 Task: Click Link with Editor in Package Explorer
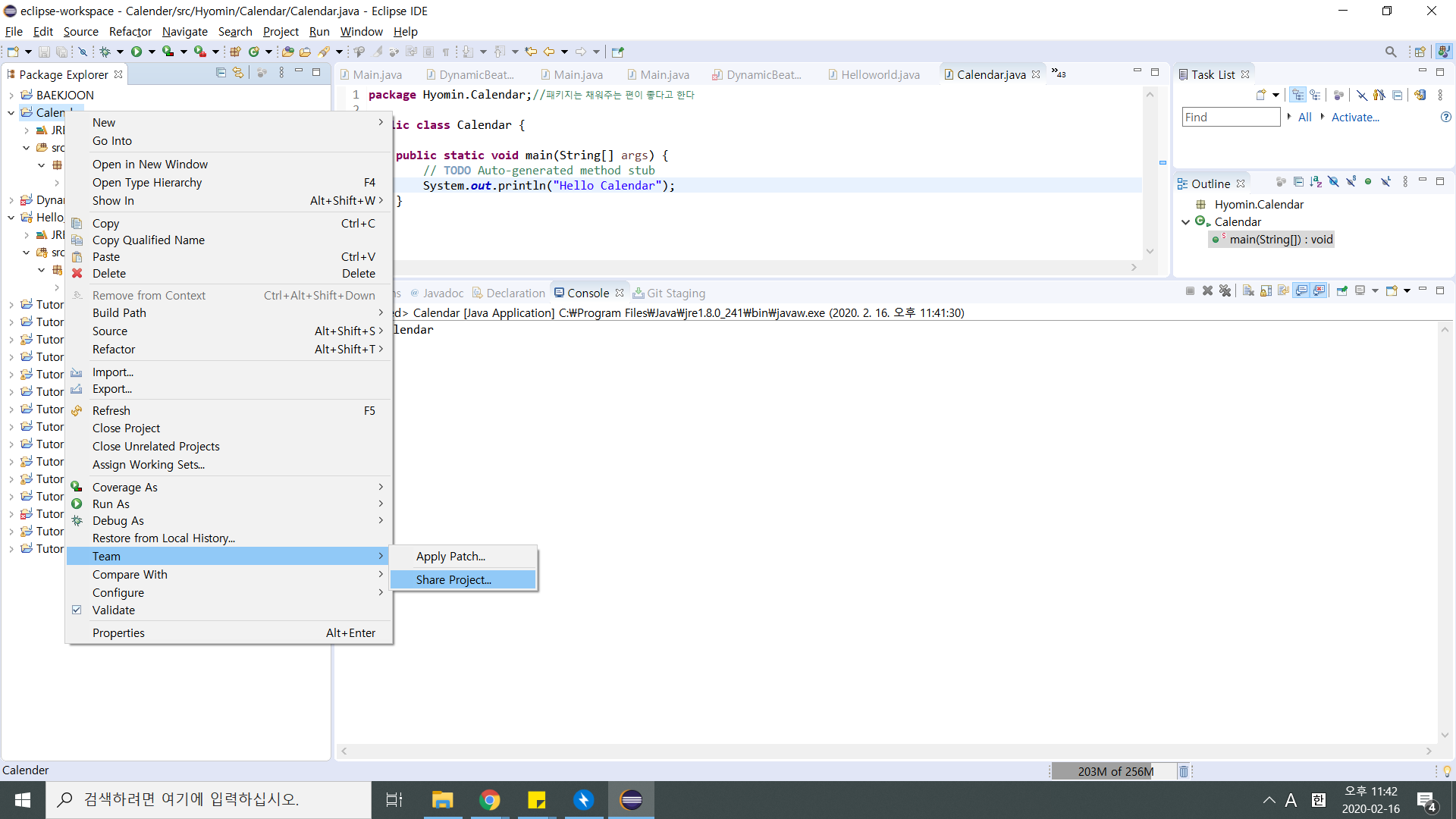click(238, 73)
